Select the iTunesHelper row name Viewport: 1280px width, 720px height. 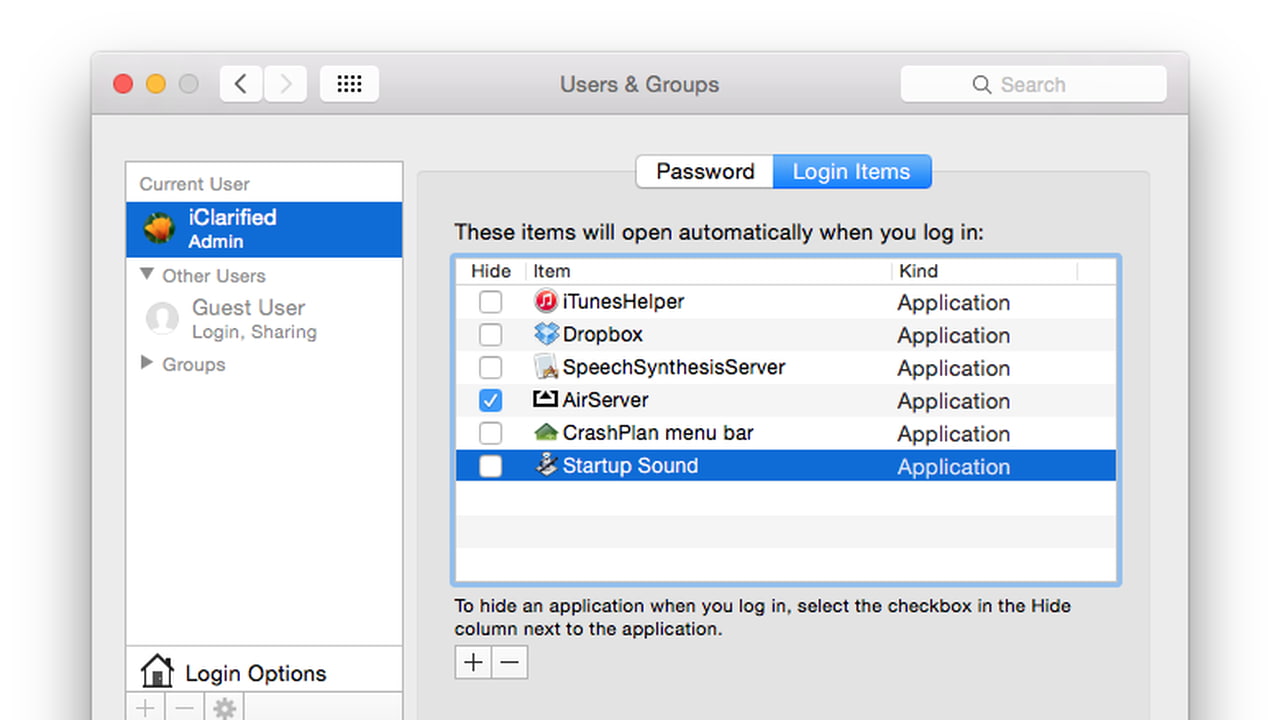[623, 301]
